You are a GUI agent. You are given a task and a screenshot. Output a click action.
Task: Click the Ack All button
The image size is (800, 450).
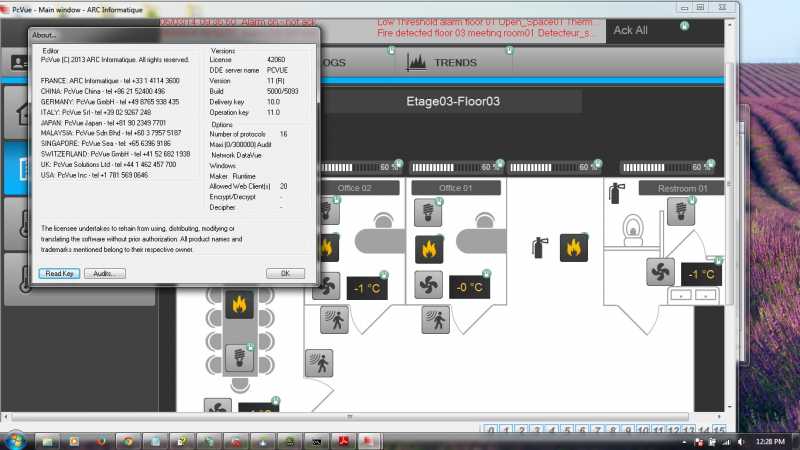tap(631, 30)
